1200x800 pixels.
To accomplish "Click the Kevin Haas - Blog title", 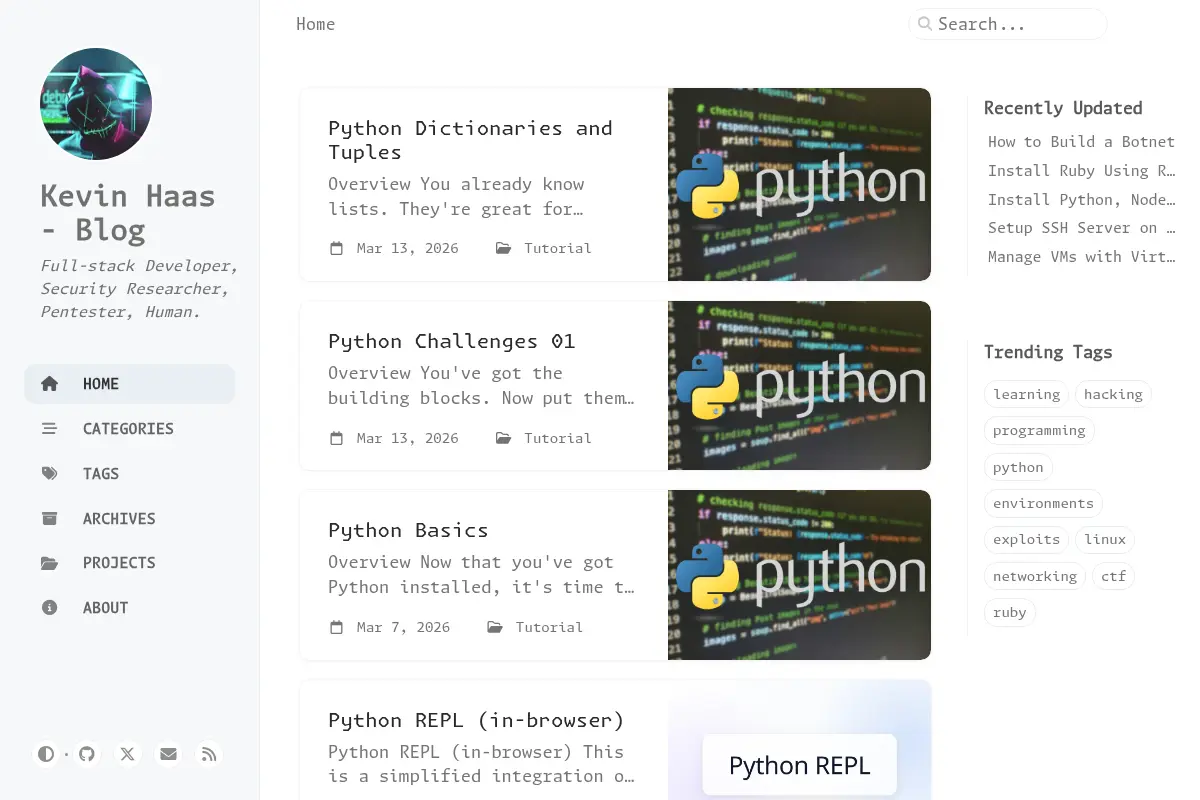I will (x=128, y=213).
